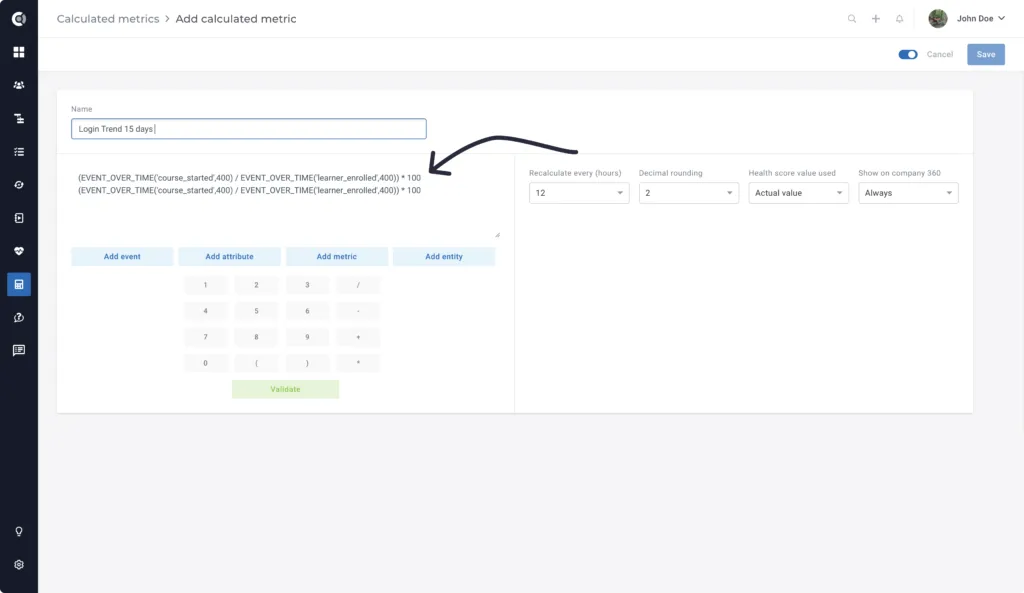This screenshot has height=593, width=1024.
Task: Open the health score heart icon
Action: coord(19,251)
